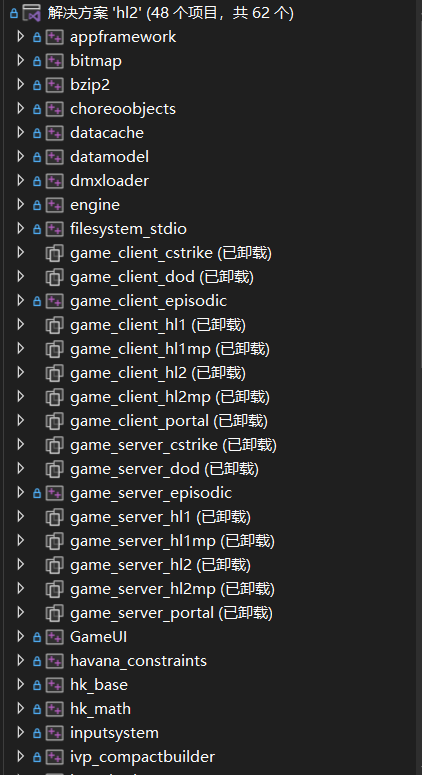Expand the game_client_episodic project arrow
Image resolution: width=422 pixels, height=775 pixels.
[20, 301]
